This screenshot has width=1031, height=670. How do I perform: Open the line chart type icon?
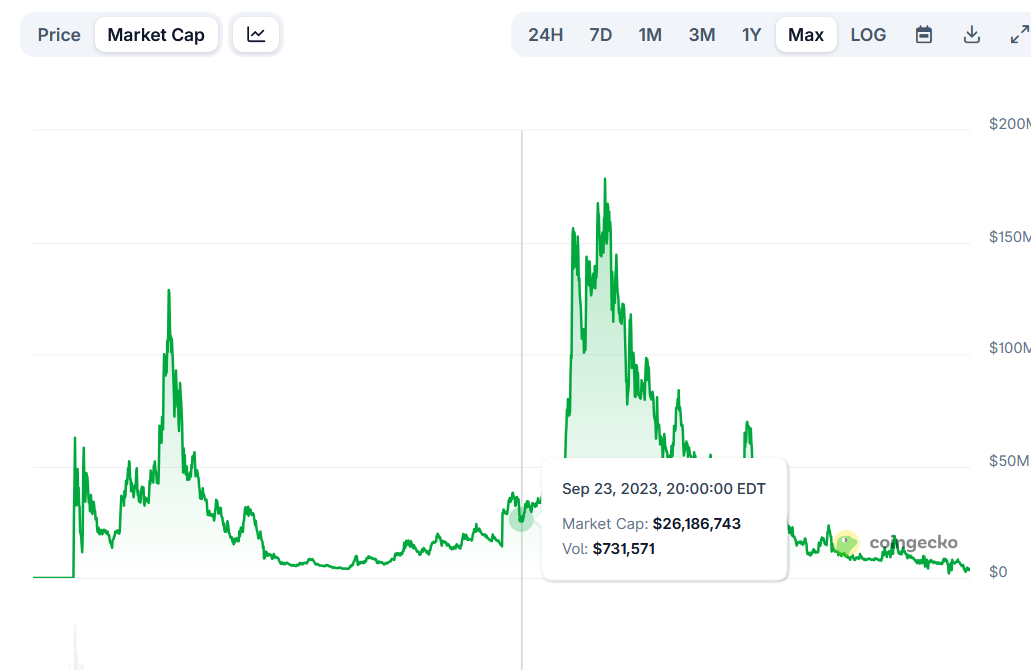pos(256,35)
